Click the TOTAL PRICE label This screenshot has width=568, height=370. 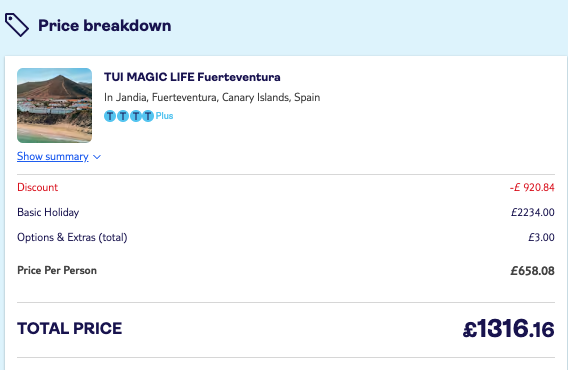coord(70,329)
